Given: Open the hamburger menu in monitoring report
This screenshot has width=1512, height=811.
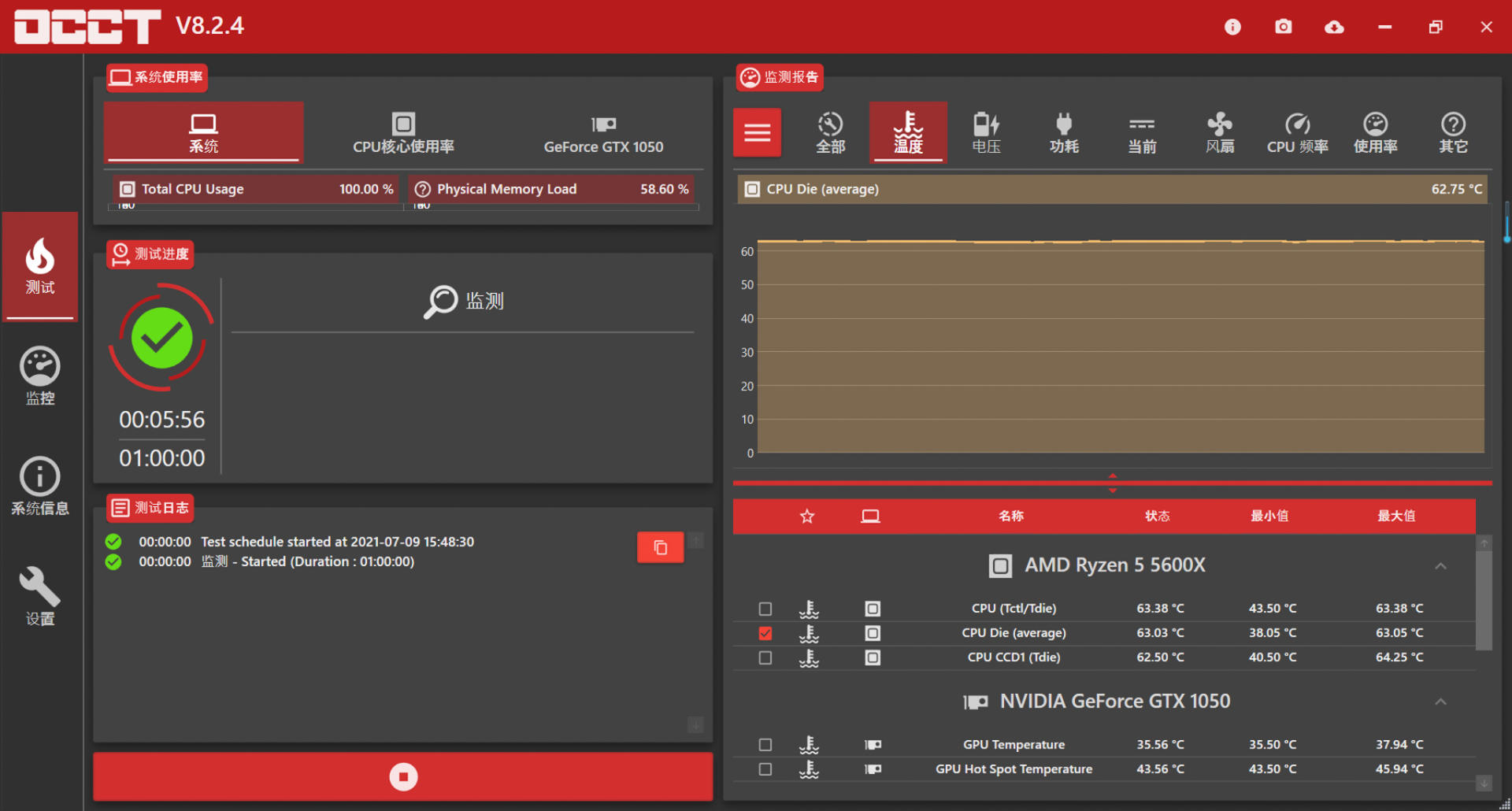Looking at the screenshot, I should tap(758, 132).
